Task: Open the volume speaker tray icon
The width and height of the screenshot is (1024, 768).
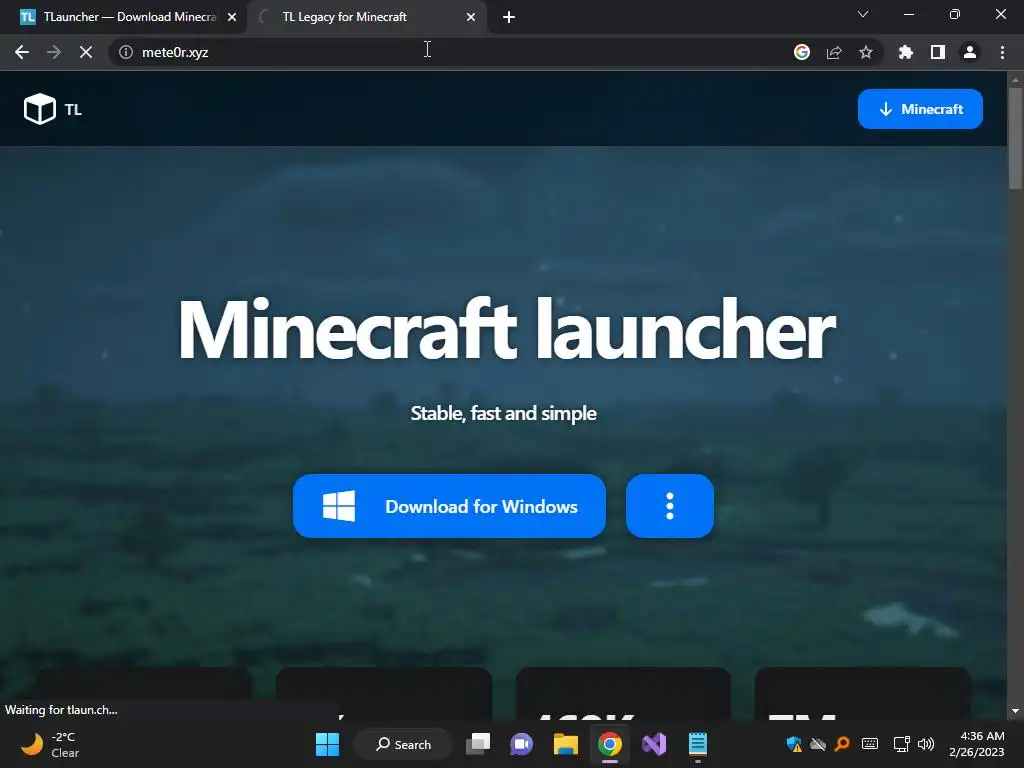Action: tap(925, 744)
